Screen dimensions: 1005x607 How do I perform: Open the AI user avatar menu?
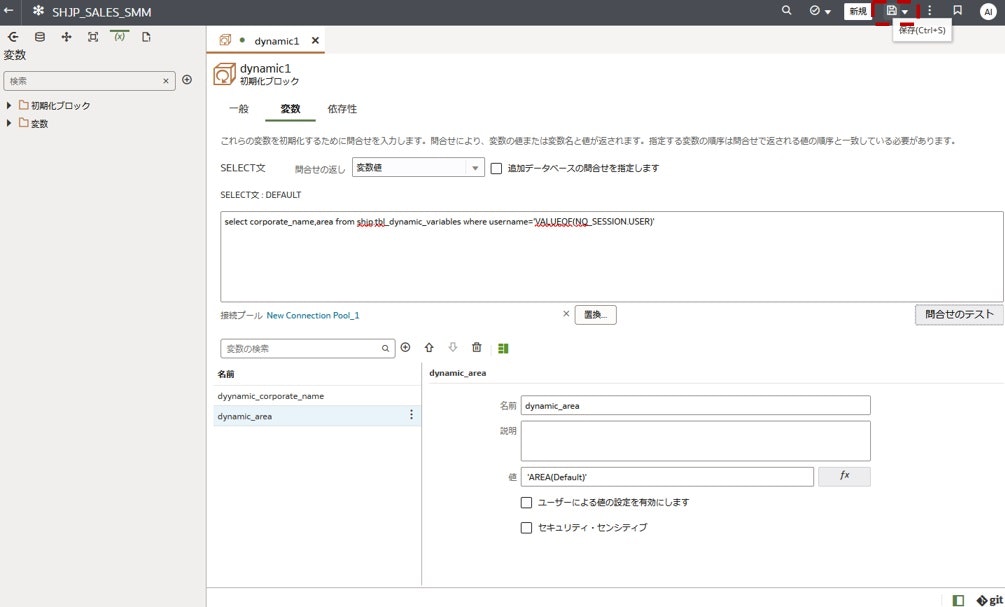coord(988,12)
